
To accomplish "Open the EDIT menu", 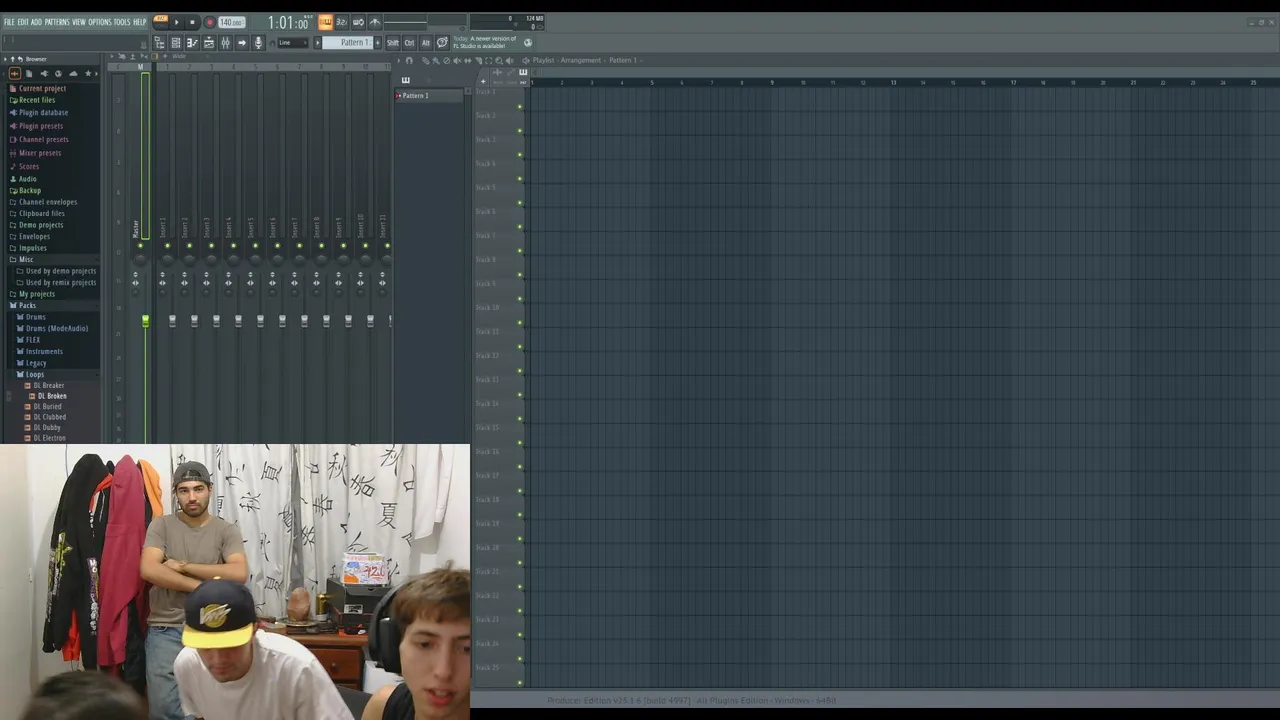I will click(x=23, y=22).
